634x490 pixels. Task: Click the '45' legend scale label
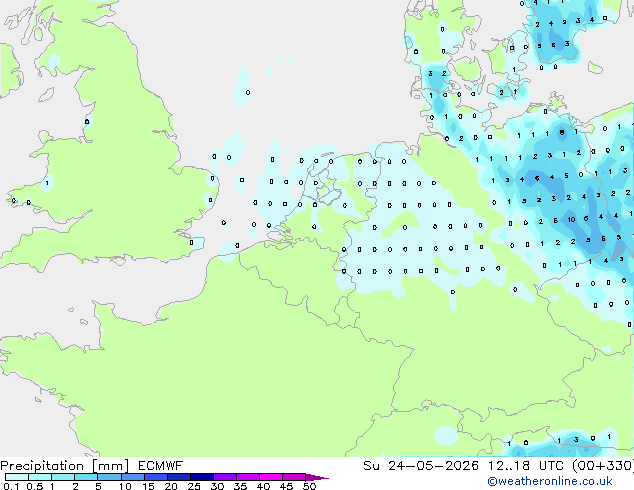[x=286, y=486]
